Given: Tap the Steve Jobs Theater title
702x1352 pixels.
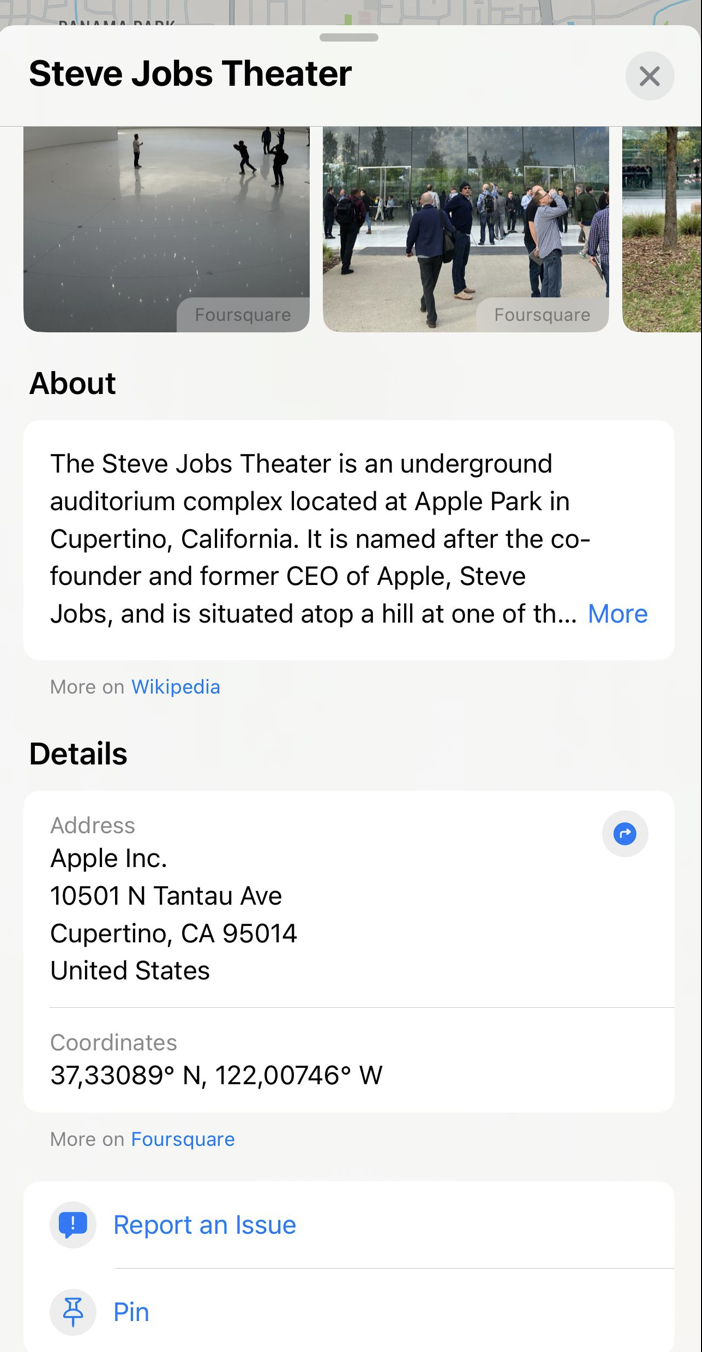Looking at the screenshot, I should [x=190, y=74].
